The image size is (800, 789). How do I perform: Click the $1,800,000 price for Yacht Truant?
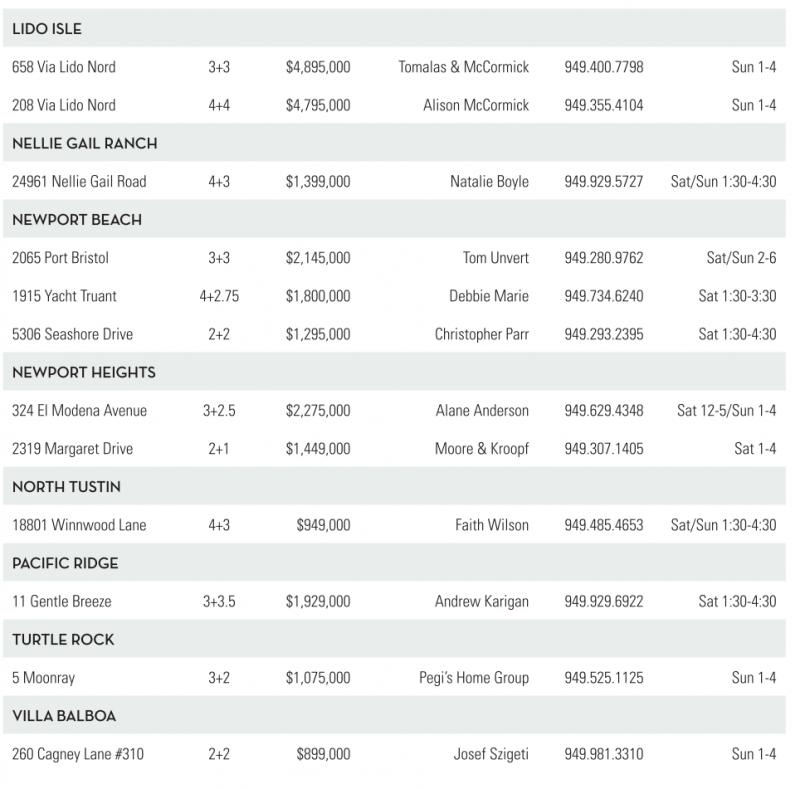coord(318,296)
